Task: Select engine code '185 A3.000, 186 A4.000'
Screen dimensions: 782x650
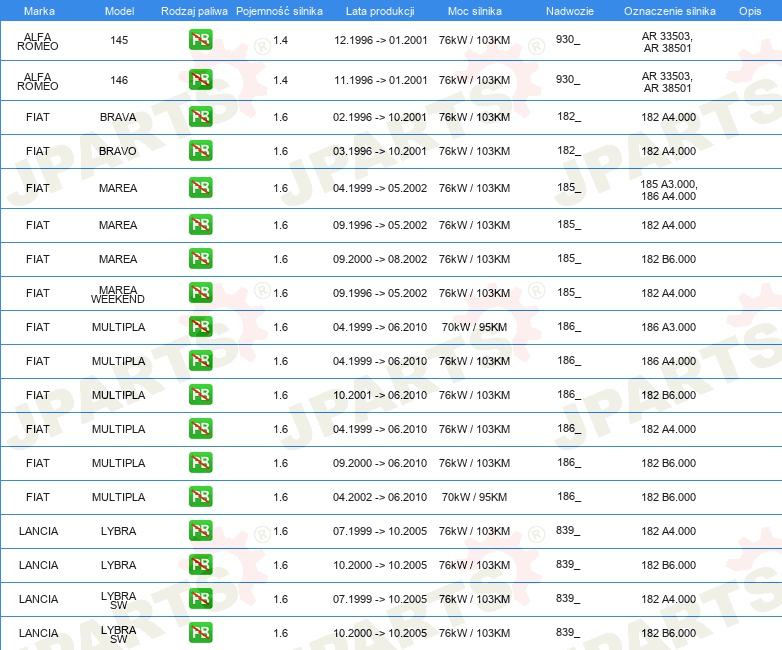Action: pos(669,190)
